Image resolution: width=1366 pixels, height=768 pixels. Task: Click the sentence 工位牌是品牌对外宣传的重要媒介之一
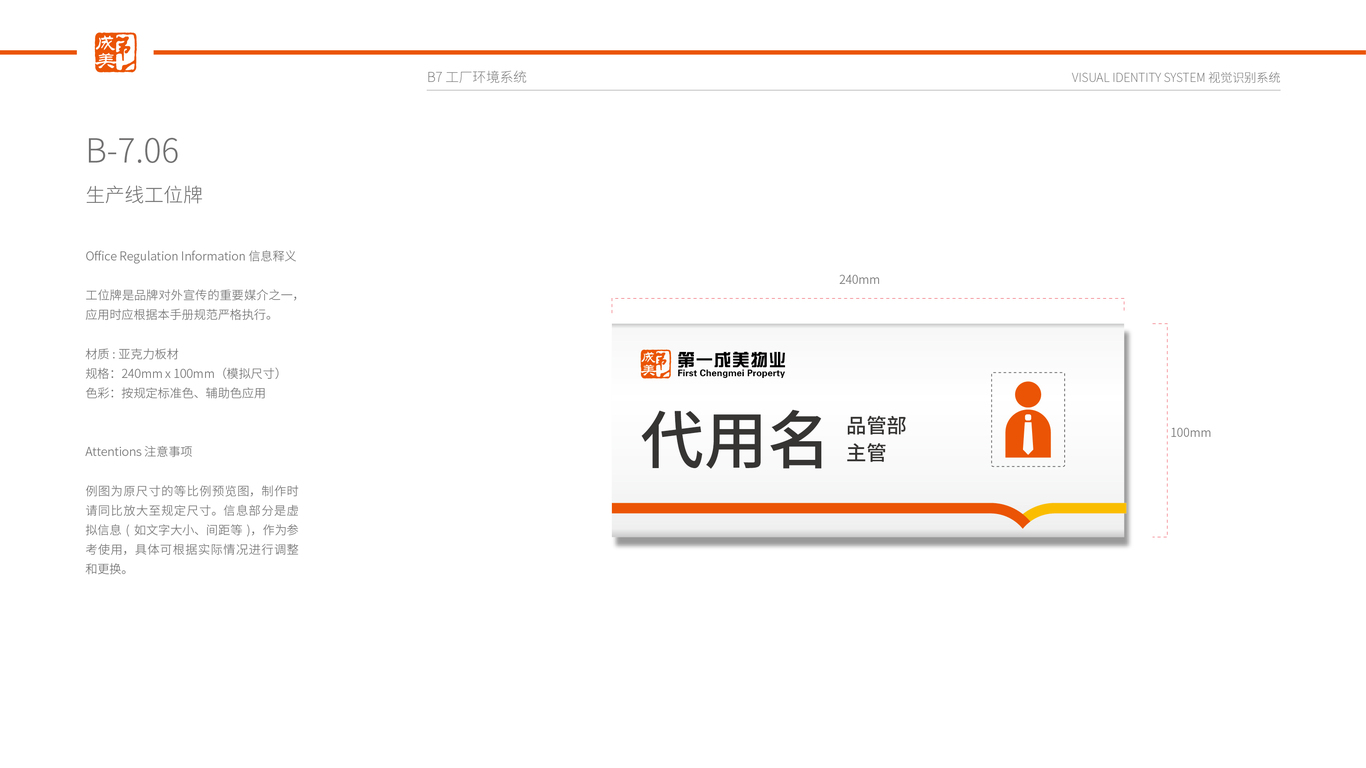pos(192,295)
